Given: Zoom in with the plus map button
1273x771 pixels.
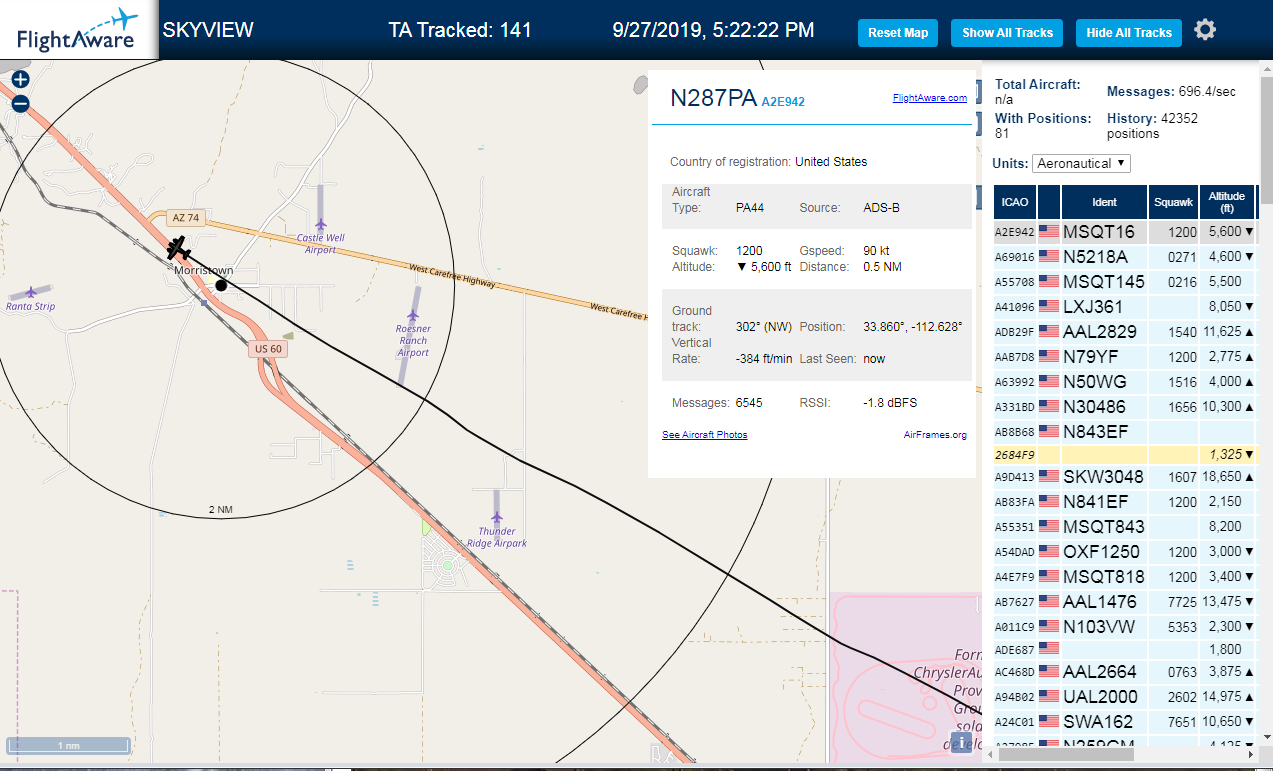Looking at the screenshot, I should pyautogui.click(x=20, y=79).
